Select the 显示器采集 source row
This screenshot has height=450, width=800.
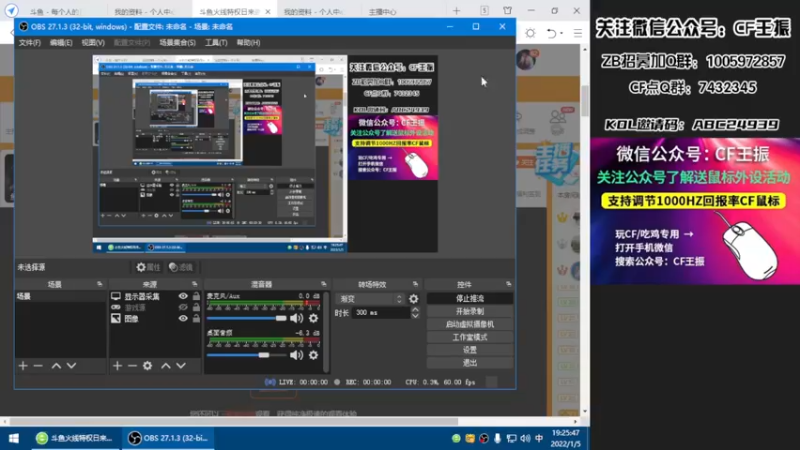pos(156,296)
